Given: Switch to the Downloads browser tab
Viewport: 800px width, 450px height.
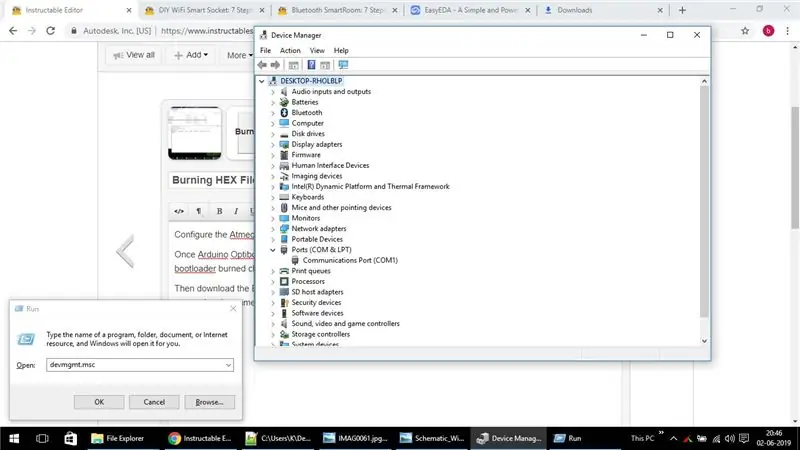Looking at the screenshot, I should click(603, 10).
